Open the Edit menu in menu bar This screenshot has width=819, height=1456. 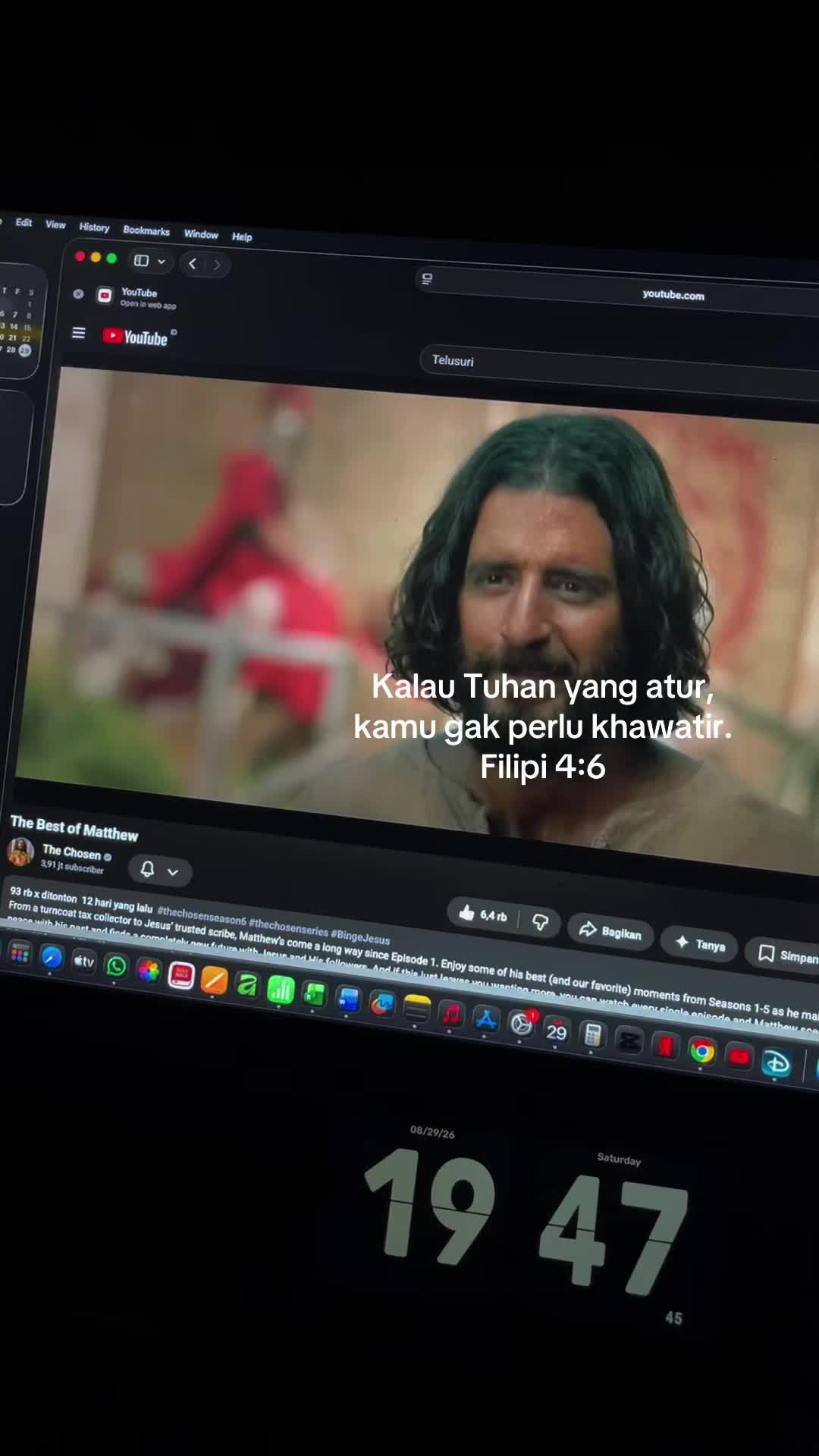(24, 222)
